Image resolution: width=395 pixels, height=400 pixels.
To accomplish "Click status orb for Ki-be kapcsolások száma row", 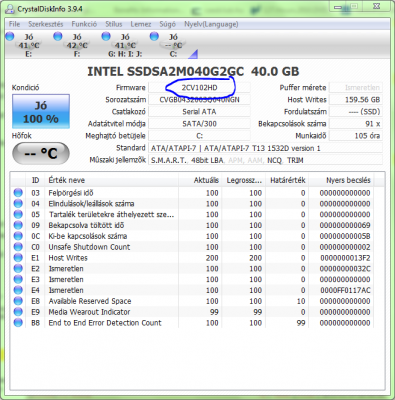I will click(x=18, y=236).
